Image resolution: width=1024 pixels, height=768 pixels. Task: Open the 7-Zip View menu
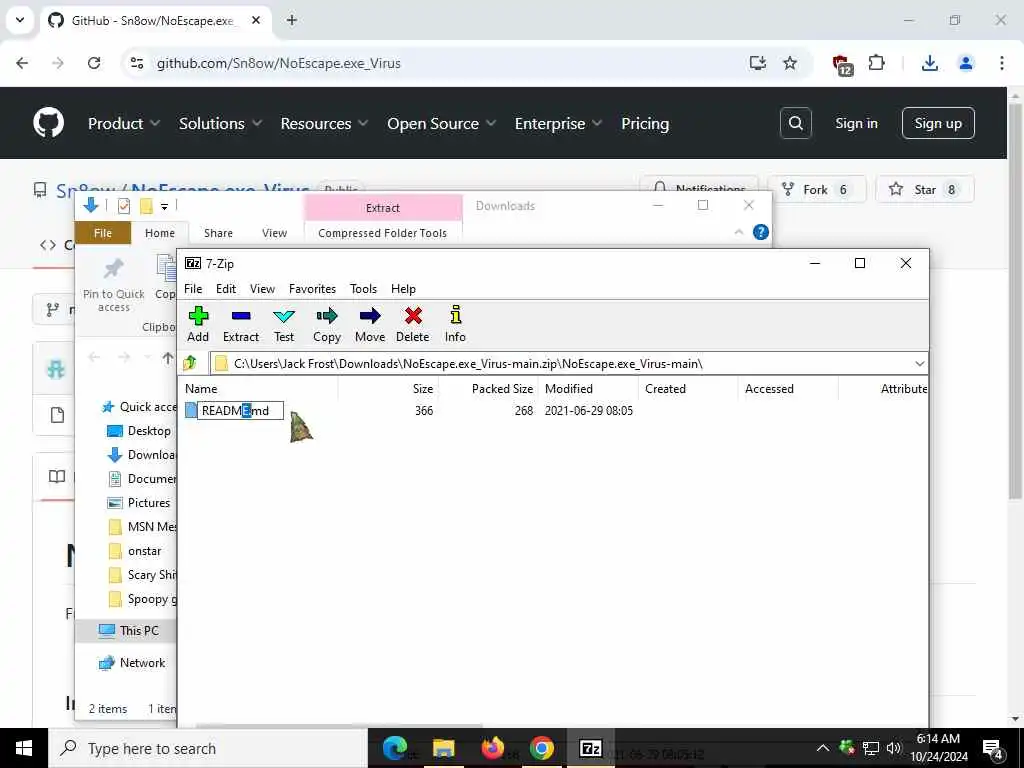click(x=262, y=289)
